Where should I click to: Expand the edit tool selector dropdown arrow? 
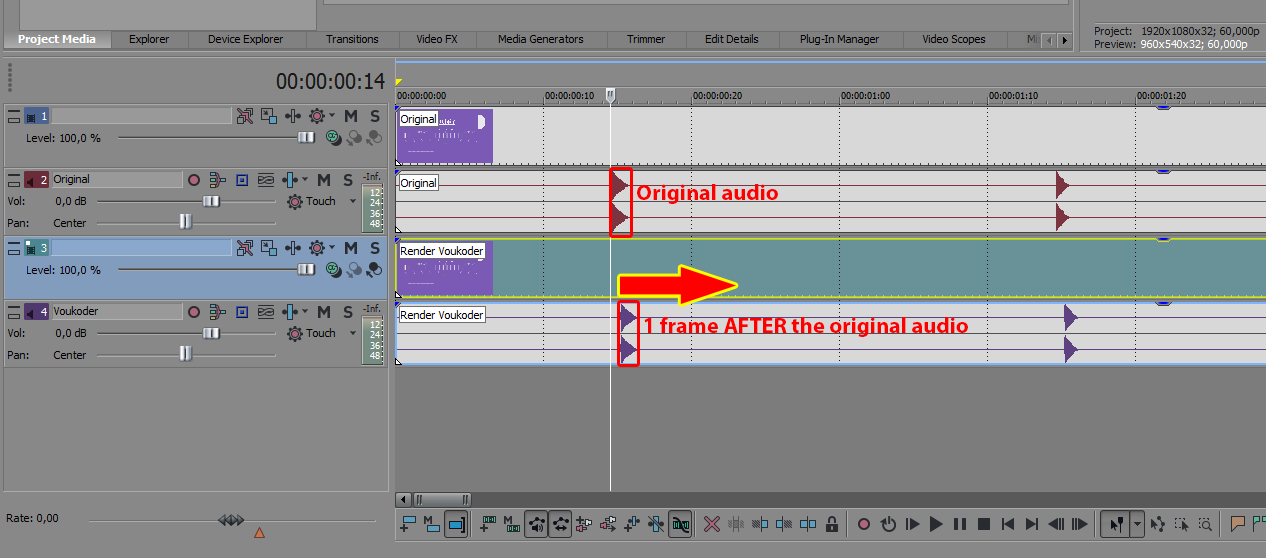1137,523
